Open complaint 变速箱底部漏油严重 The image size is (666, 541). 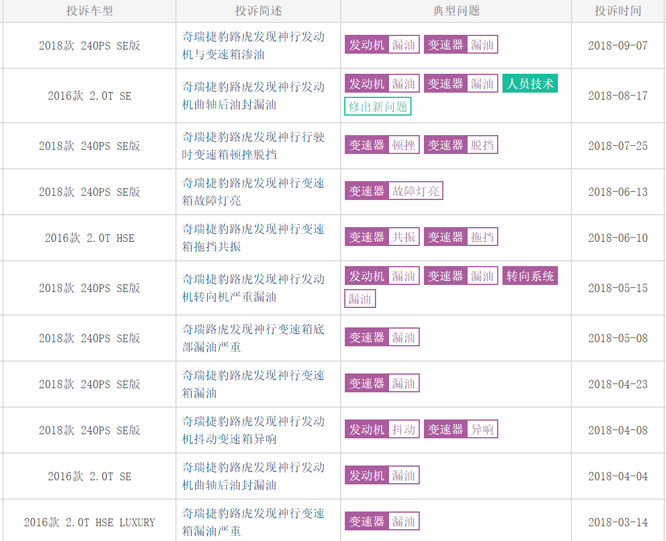[253, 338]
